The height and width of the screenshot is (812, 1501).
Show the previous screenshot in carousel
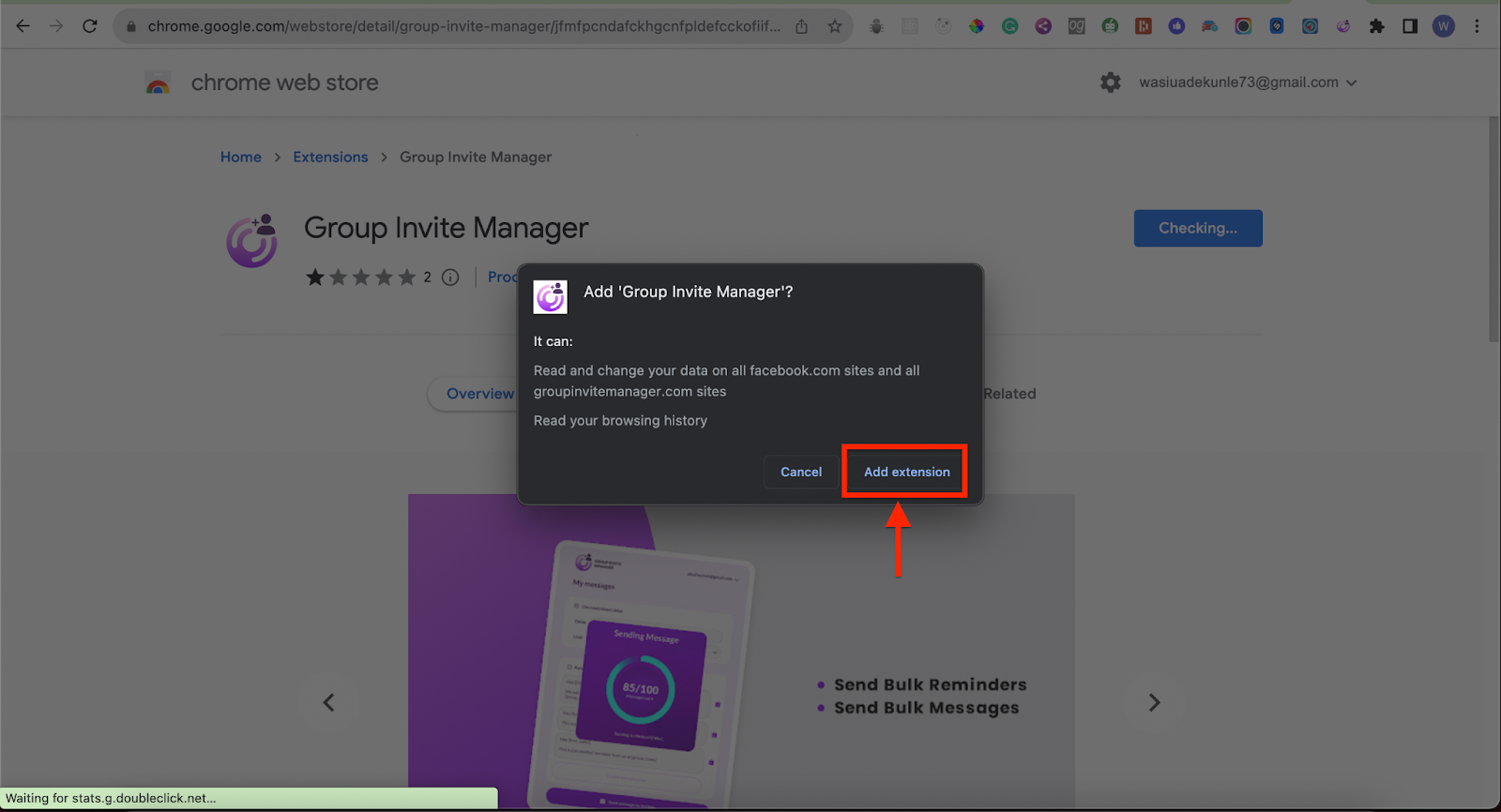click(x=328, y=702)
